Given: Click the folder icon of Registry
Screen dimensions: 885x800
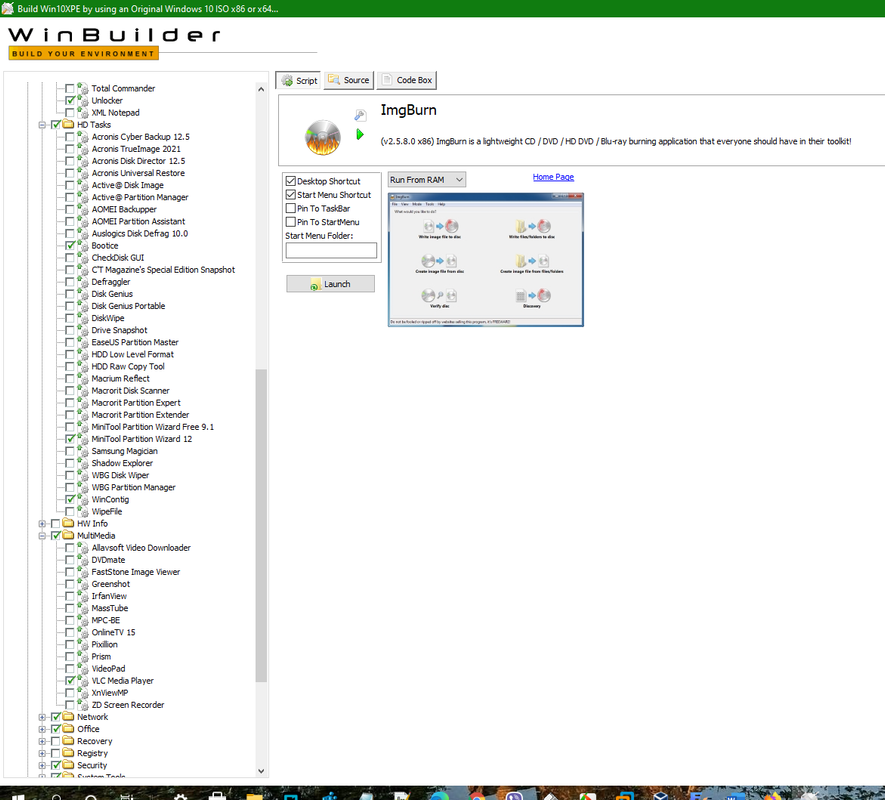Looking at the screenshot, I should [68, 753].
